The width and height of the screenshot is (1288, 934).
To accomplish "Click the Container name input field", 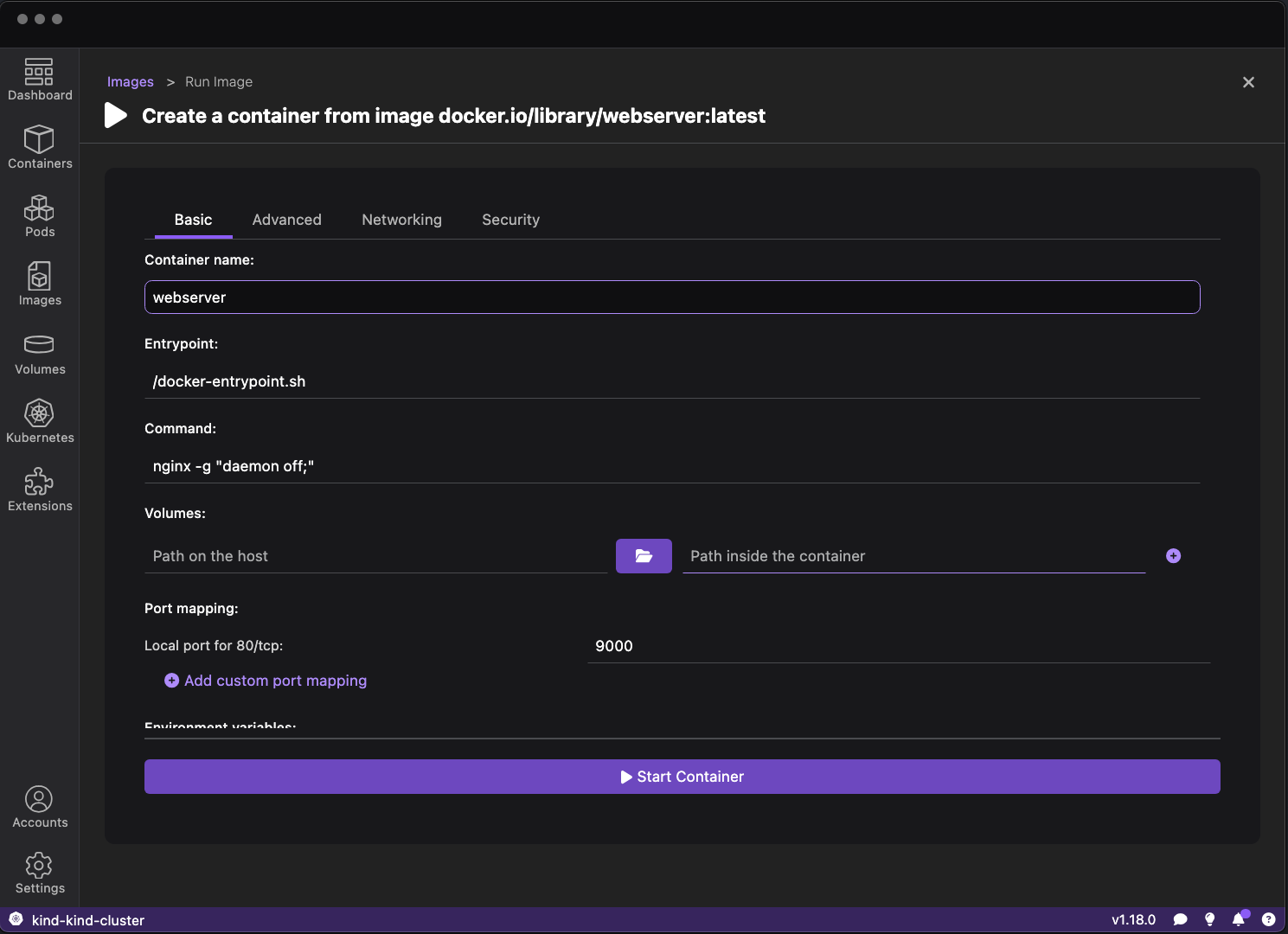I will pos(671,297).
